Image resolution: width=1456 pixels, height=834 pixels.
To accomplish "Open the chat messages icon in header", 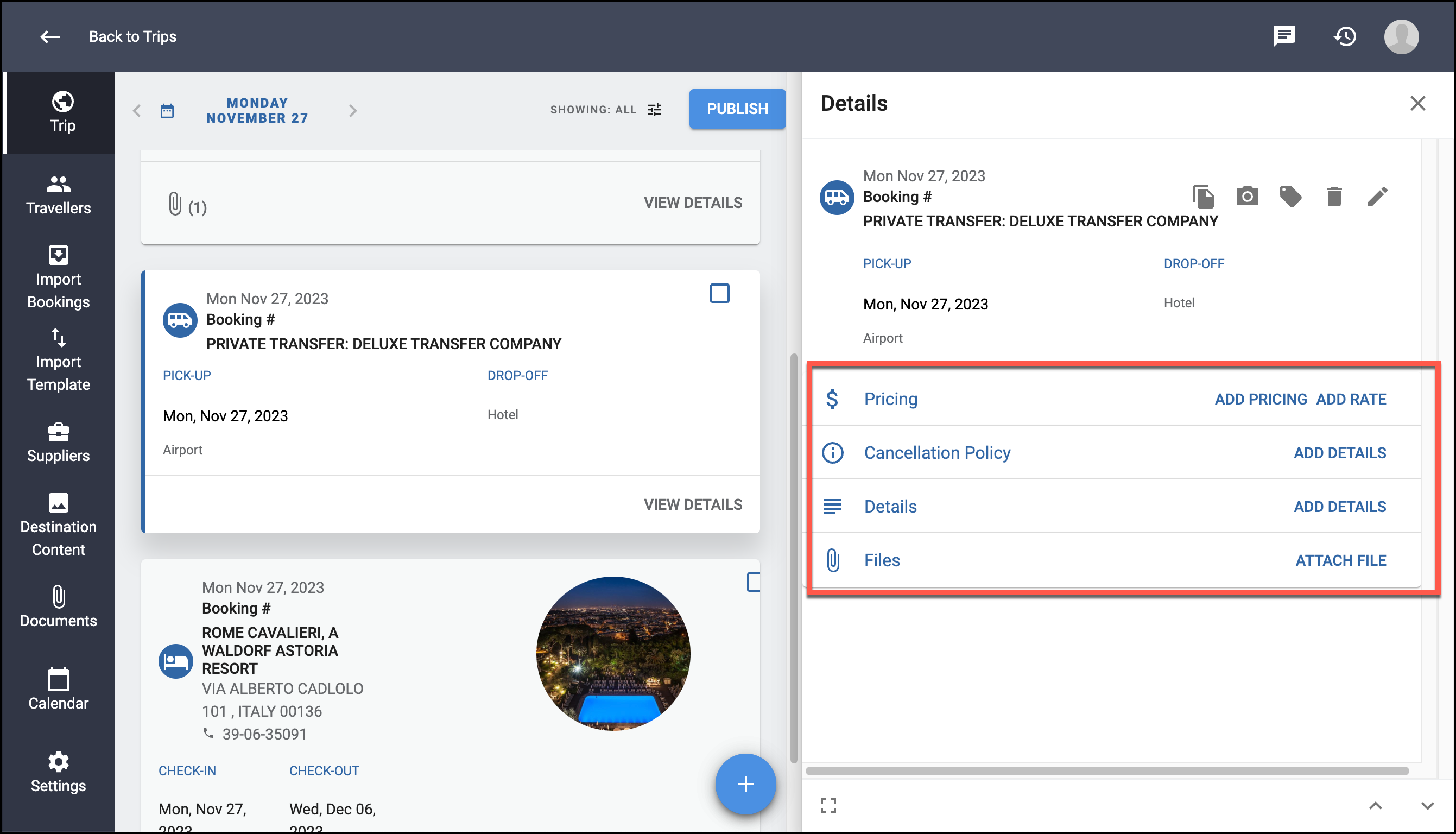I will [x=1284, y=37].
